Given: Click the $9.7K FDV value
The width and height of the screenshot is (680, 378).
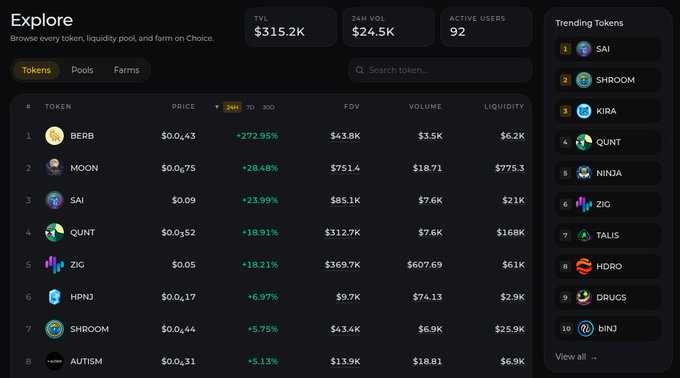Looking at the screenshot, I should 348,297.
